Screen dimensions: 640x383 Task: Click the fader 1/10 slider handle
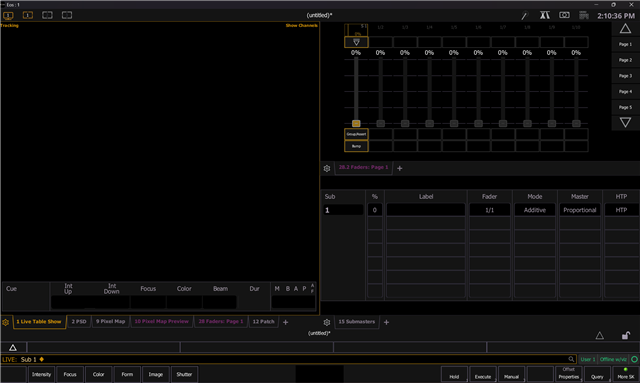click(x=576, y=123)
